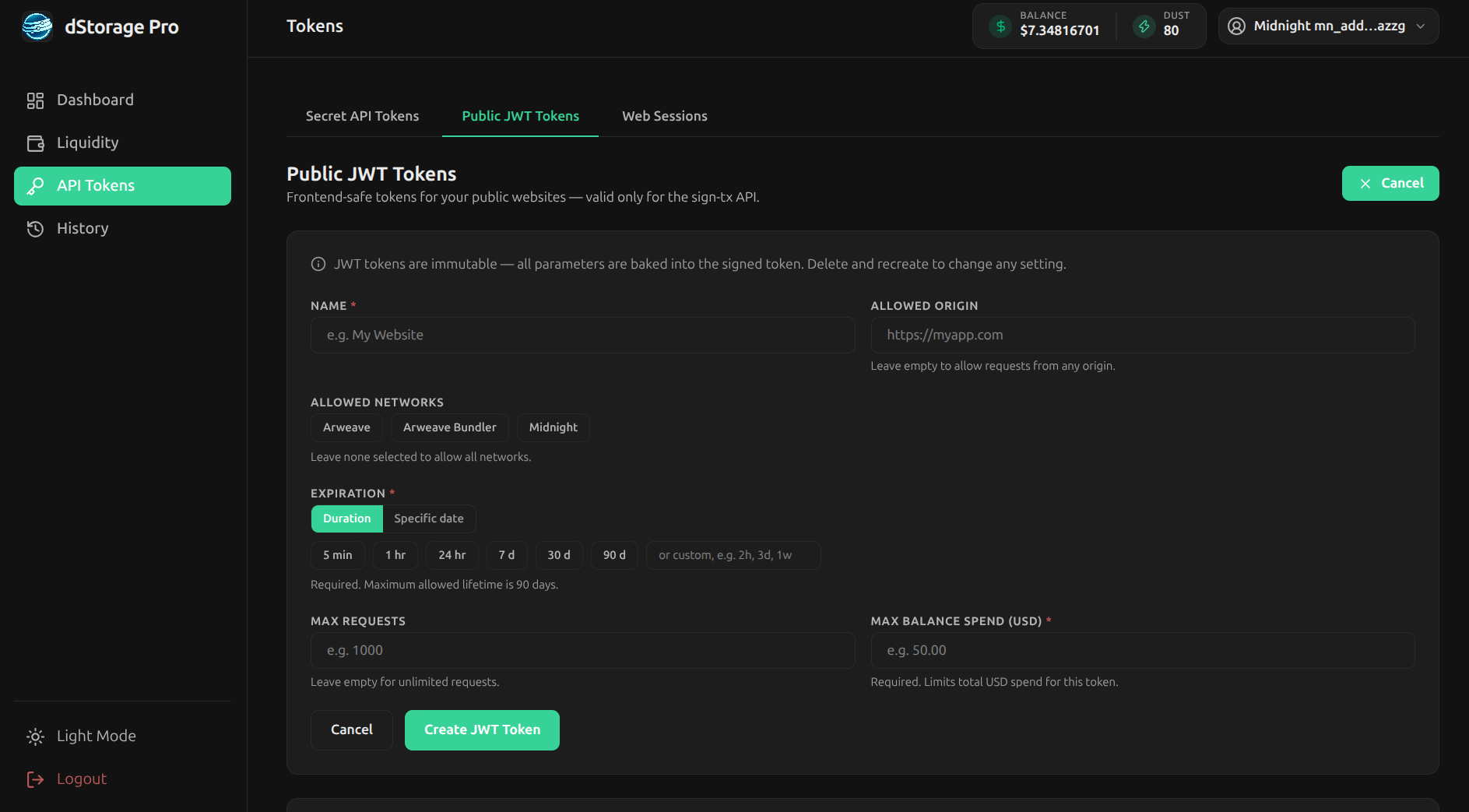Open Dashboard in the sidebar
1469x812 pixels.
122,100
